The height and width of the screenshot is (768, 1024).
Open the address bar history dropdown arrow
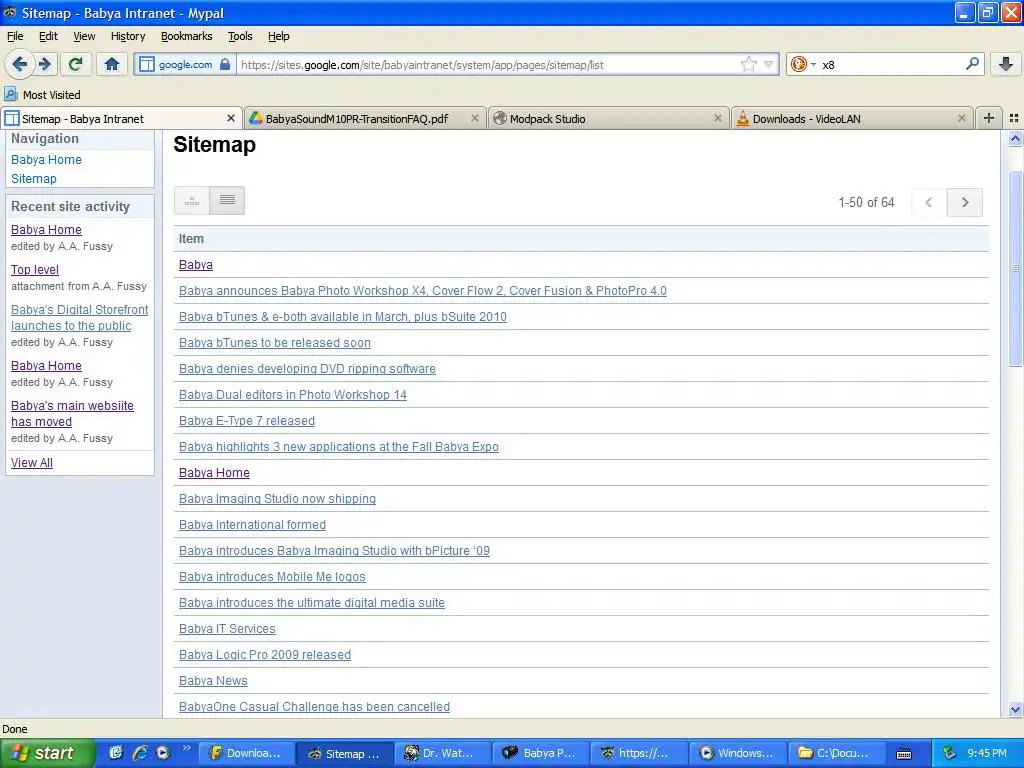point(769,64)
